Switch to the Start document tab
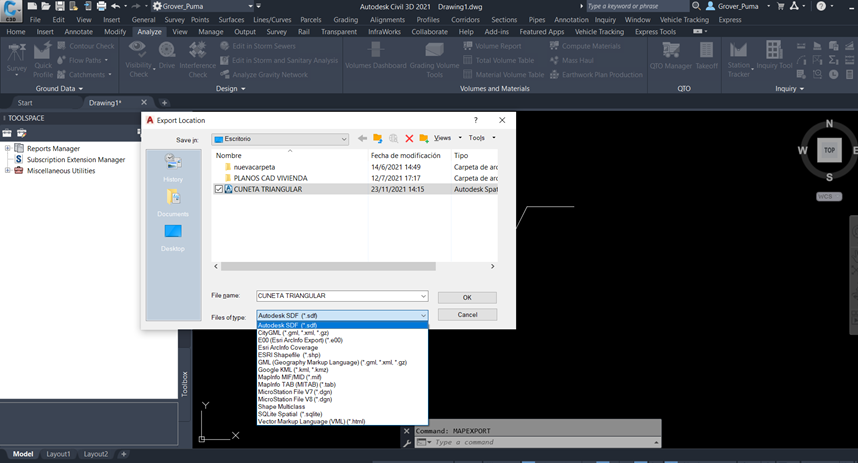858x463 pixels. tap(25, 103)
